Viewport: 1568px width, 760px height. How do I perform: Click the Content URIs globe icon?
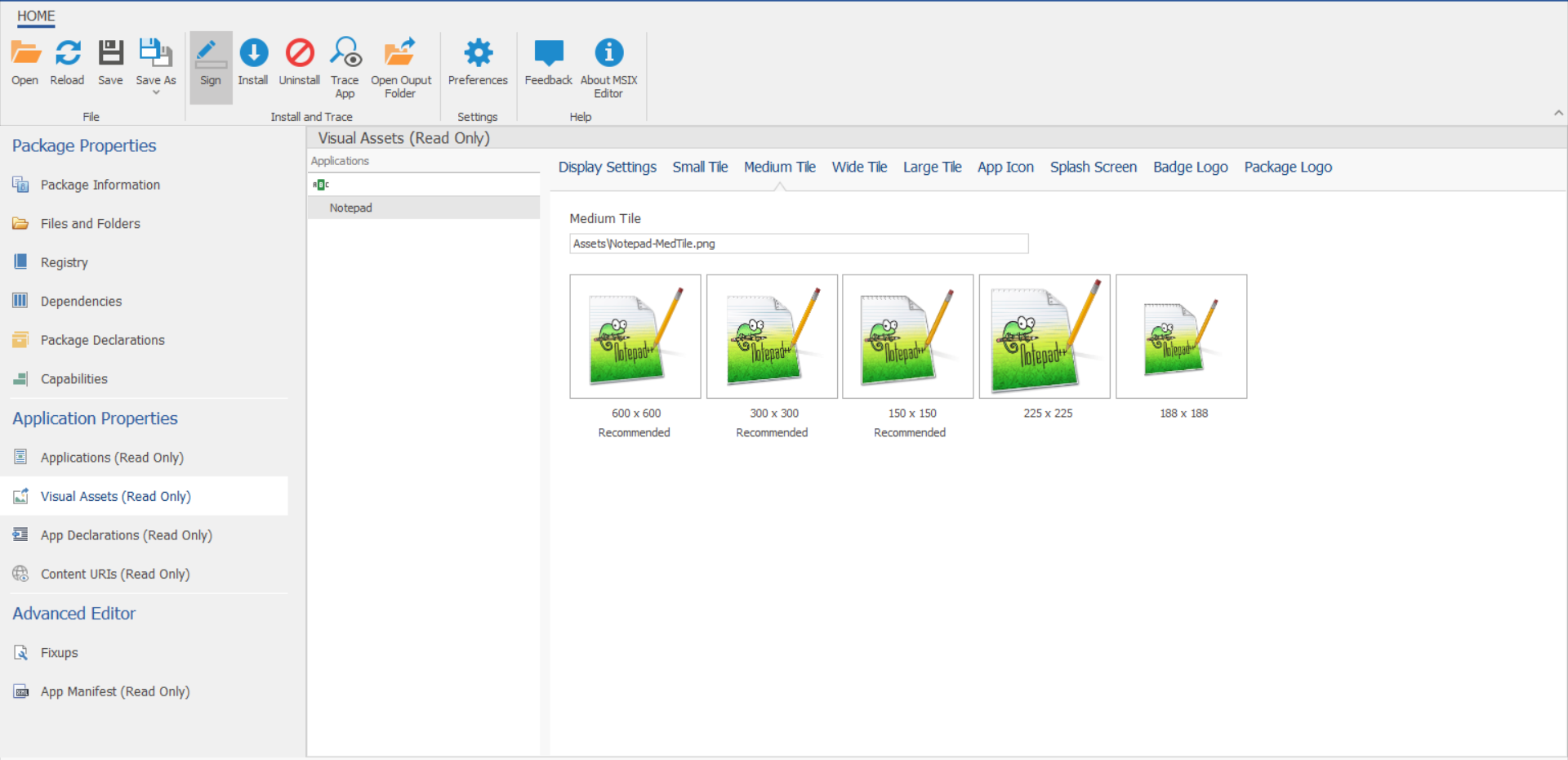click(x=20, y=574)
